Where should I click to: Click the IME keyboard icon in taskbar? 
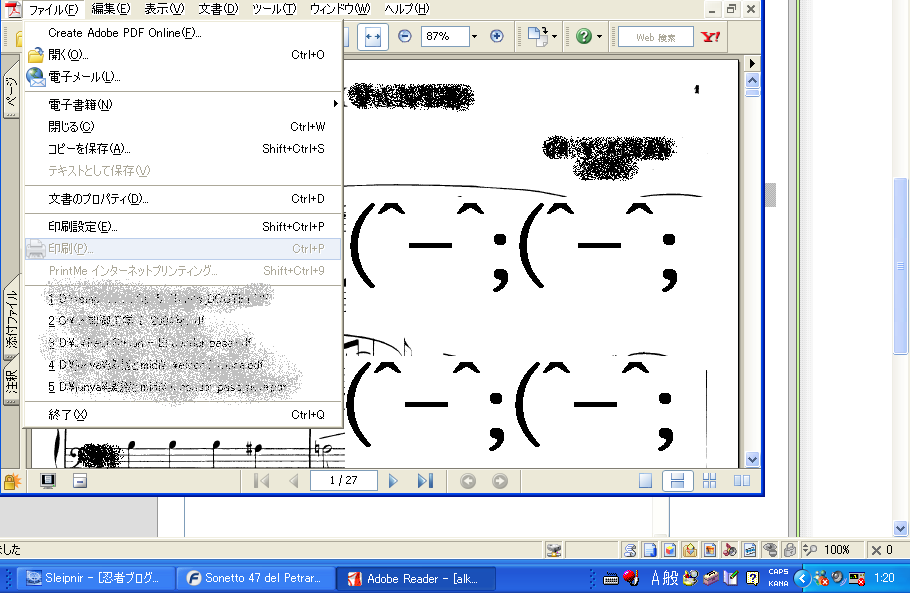click(611, 578)
